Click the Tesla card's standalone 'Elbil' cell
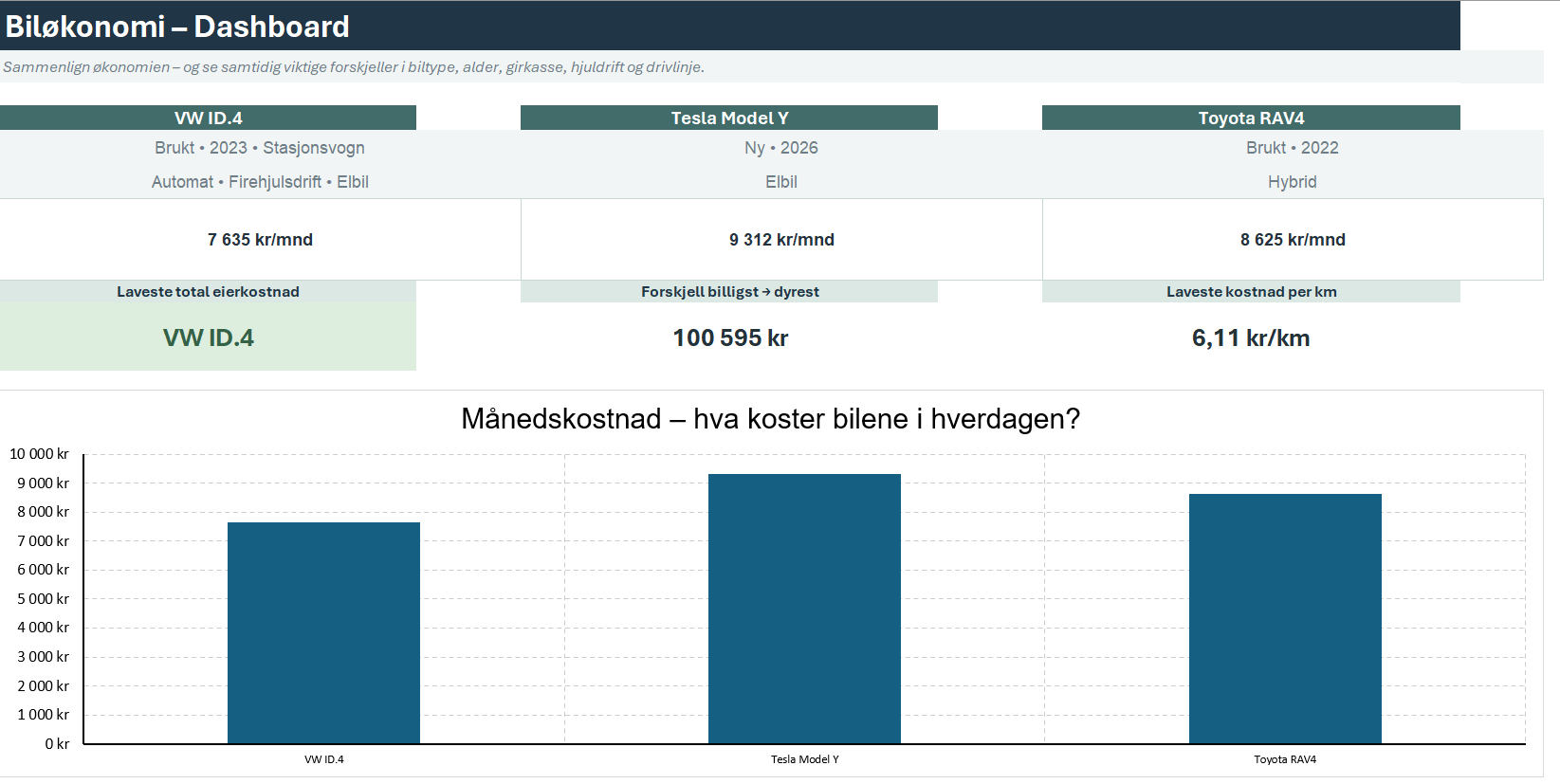 click(x=781, y=182)
